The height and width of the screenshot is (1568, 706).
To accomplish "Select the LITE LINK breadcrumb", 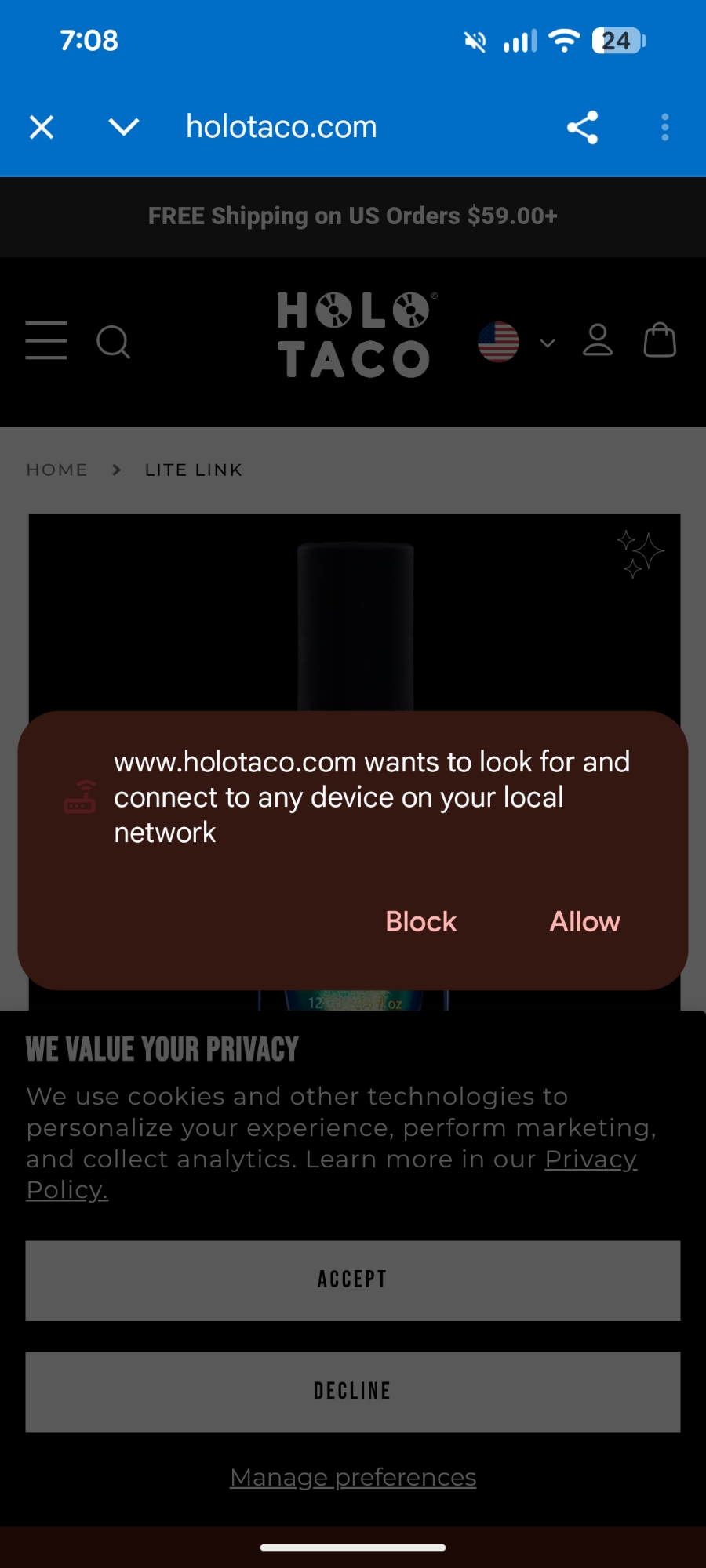I will tap(194, 470).
